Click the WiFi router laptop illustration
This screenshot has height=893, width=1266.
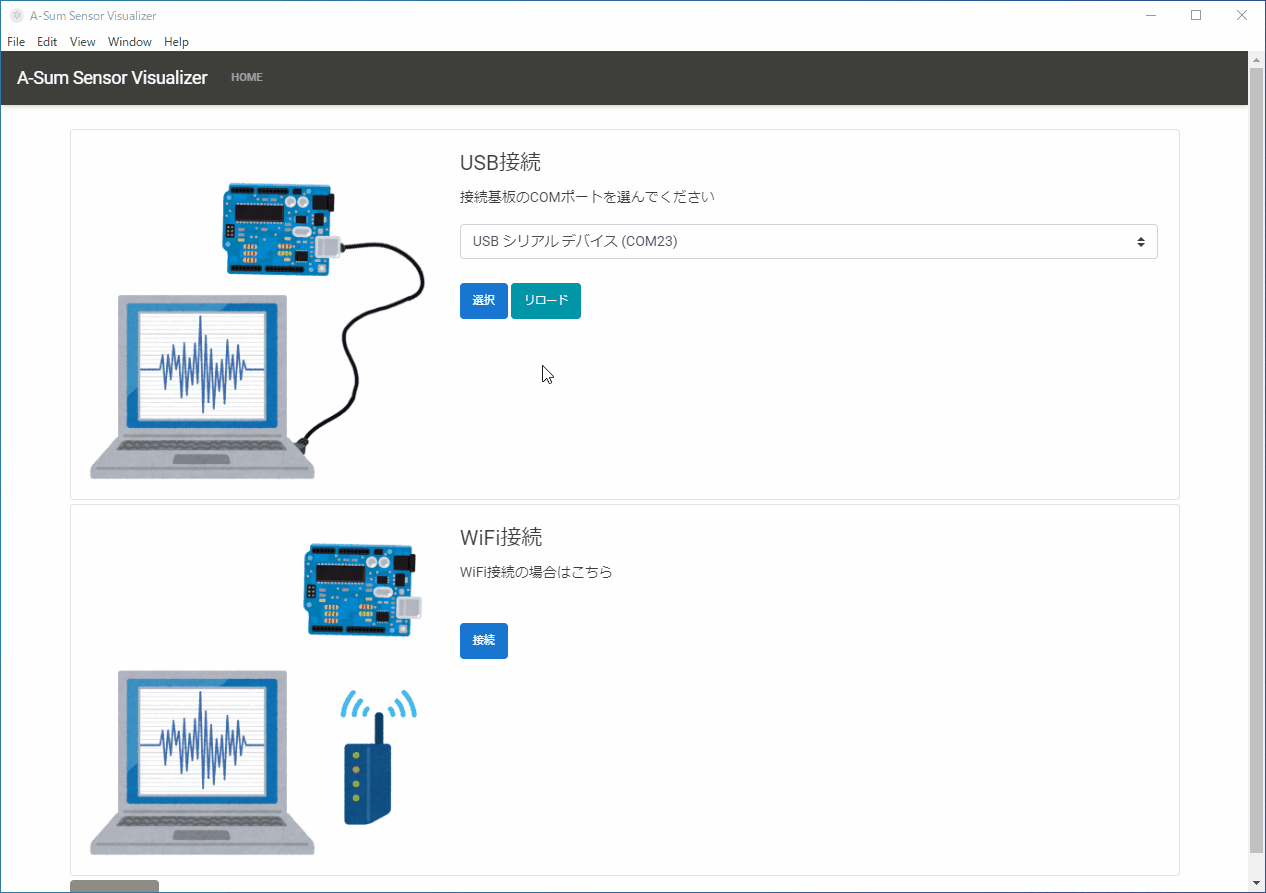258,697
